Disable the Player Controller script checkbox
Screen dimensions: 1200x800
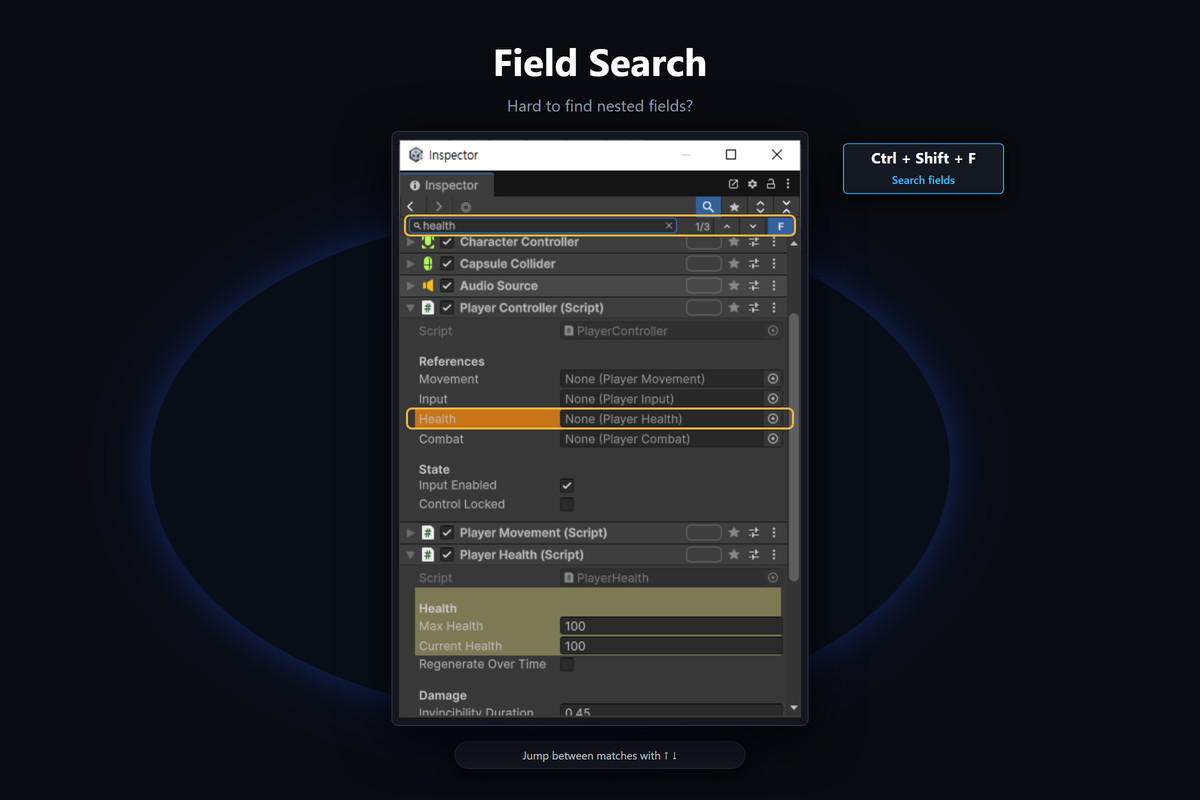click(x=447, y=308)
